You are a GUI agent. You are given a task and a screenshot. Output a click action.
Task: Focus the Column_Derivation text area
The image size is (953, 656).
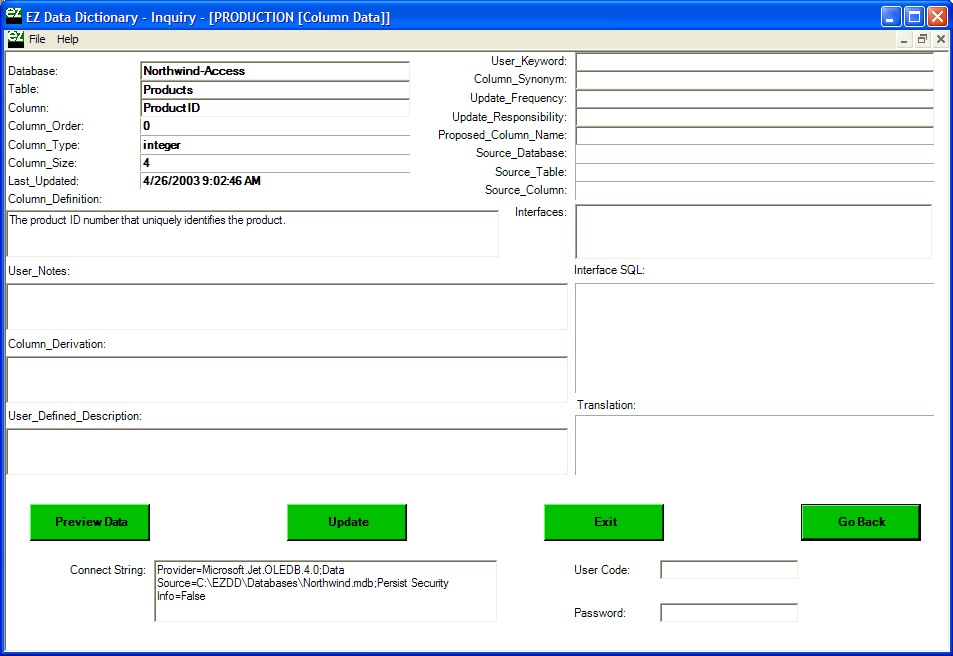coord(286,379)
